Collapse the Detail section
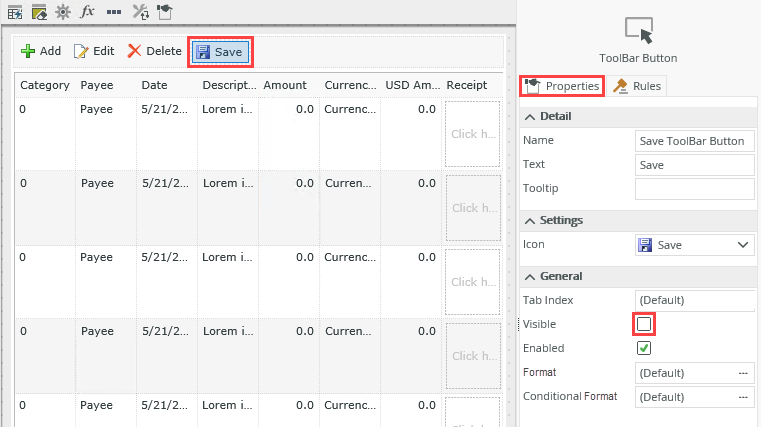This screenshot has width=761, height=427. pyautogui.click(x=530, y=117)
